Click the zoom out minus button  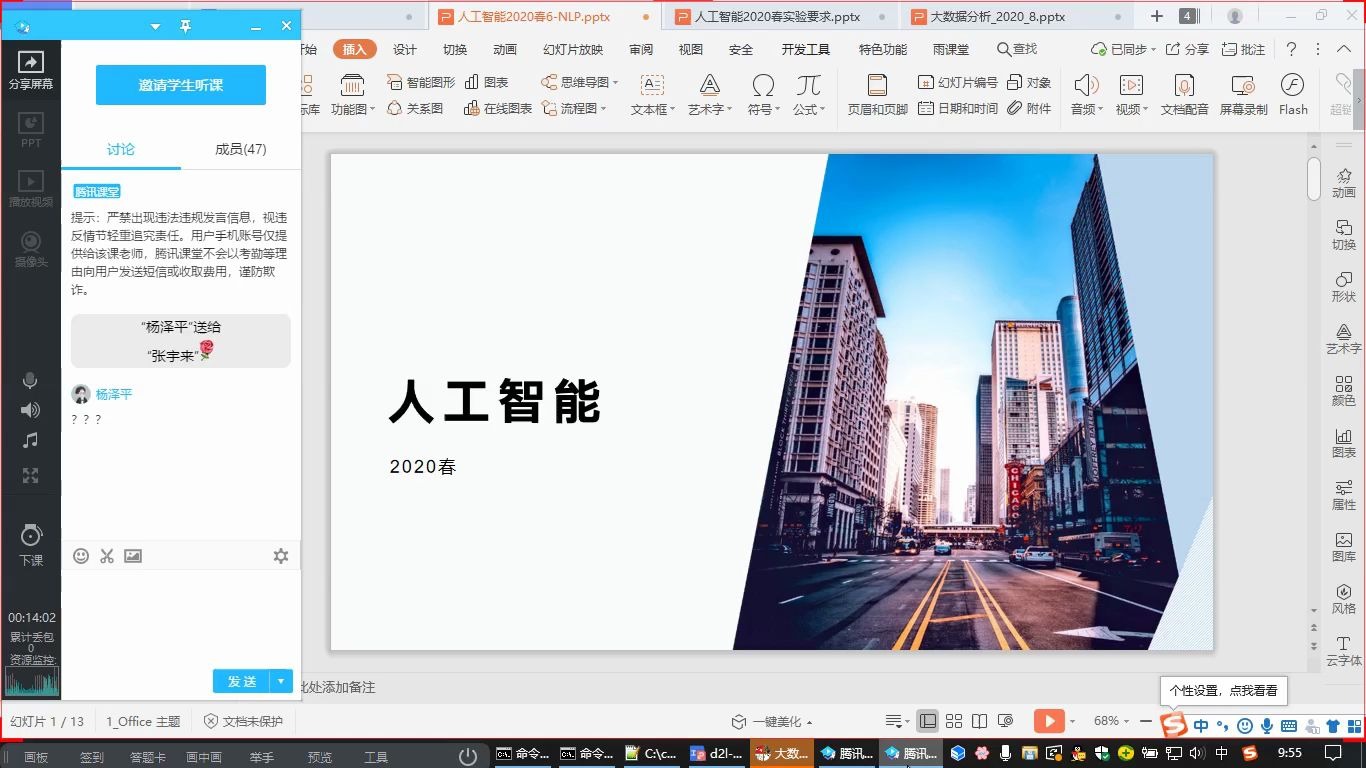point(1146,721)
